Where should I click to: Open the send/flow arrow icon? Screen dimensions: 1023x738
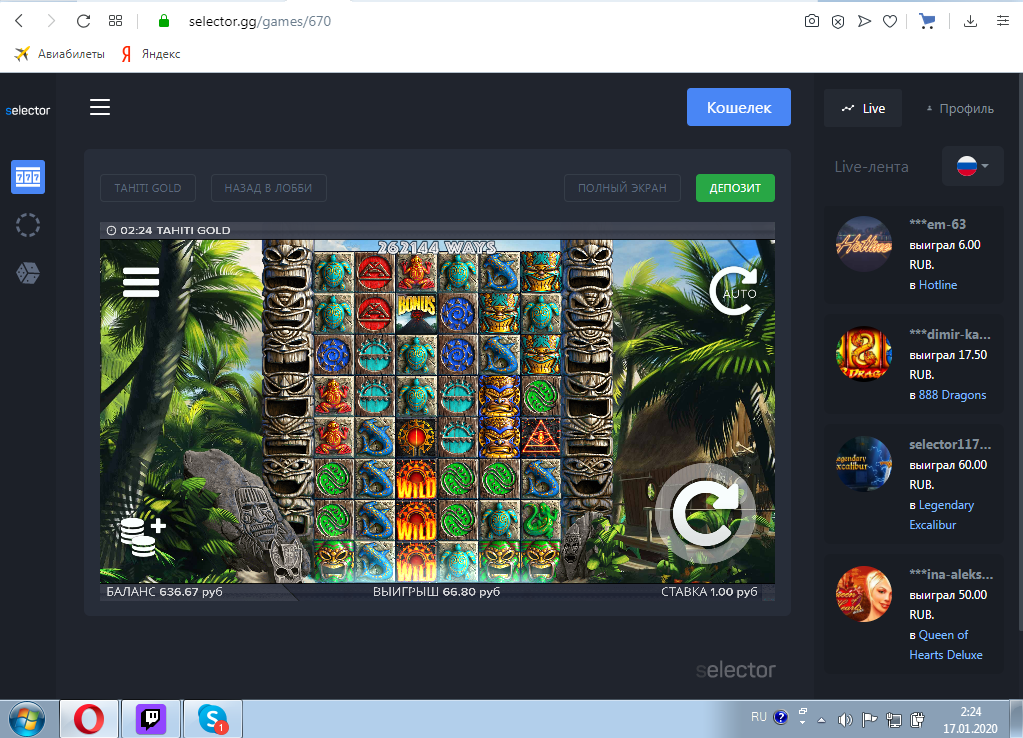(864, 22)
